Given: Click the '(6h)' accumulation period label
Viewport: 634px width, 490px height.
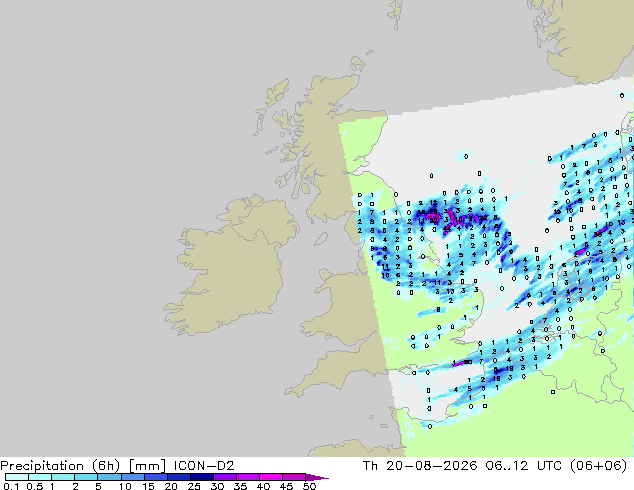Looking at the screenshot, I should click(x=106, y=466).
